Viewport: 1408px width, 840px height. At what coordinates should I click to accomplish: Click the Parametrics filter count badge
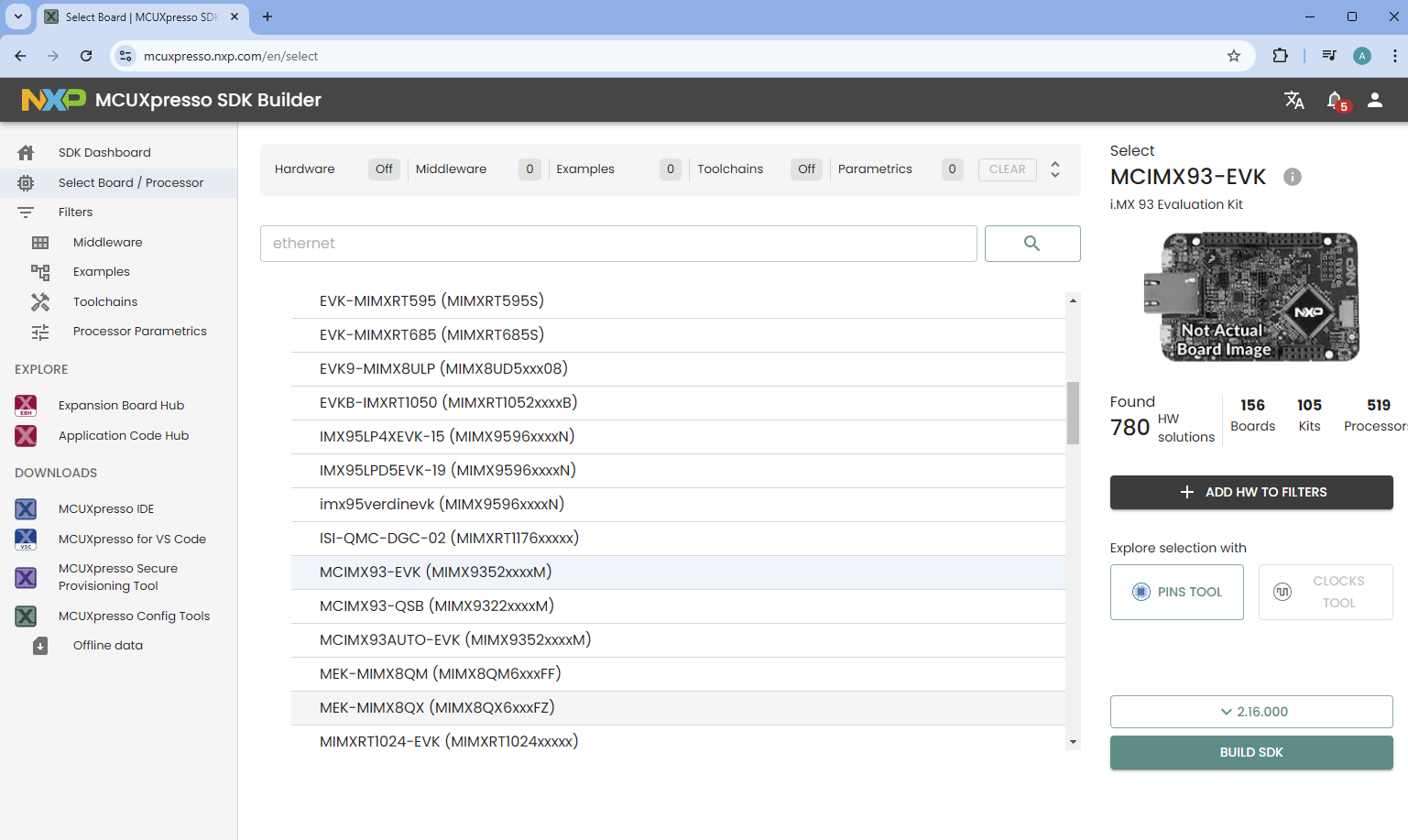pos(953,169)
